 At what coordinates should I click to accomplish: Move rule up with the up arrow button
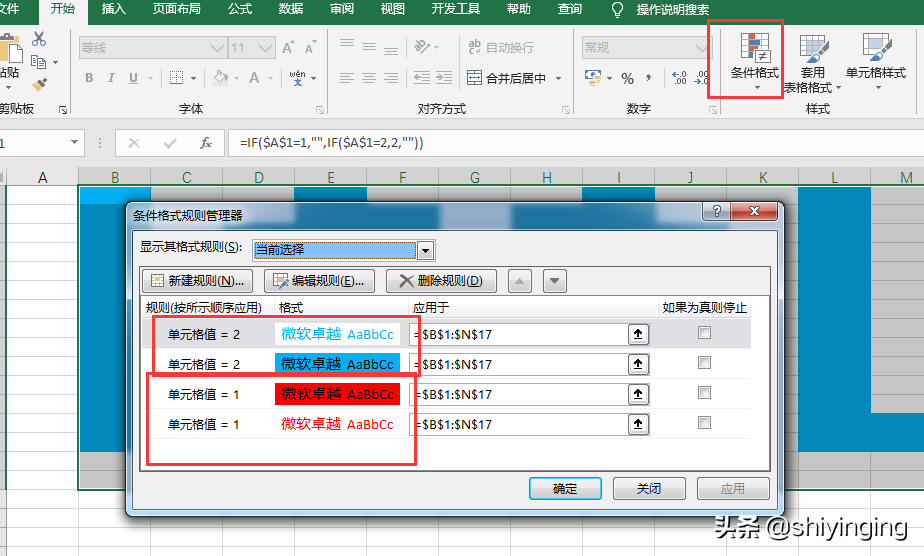pos(519,281)
